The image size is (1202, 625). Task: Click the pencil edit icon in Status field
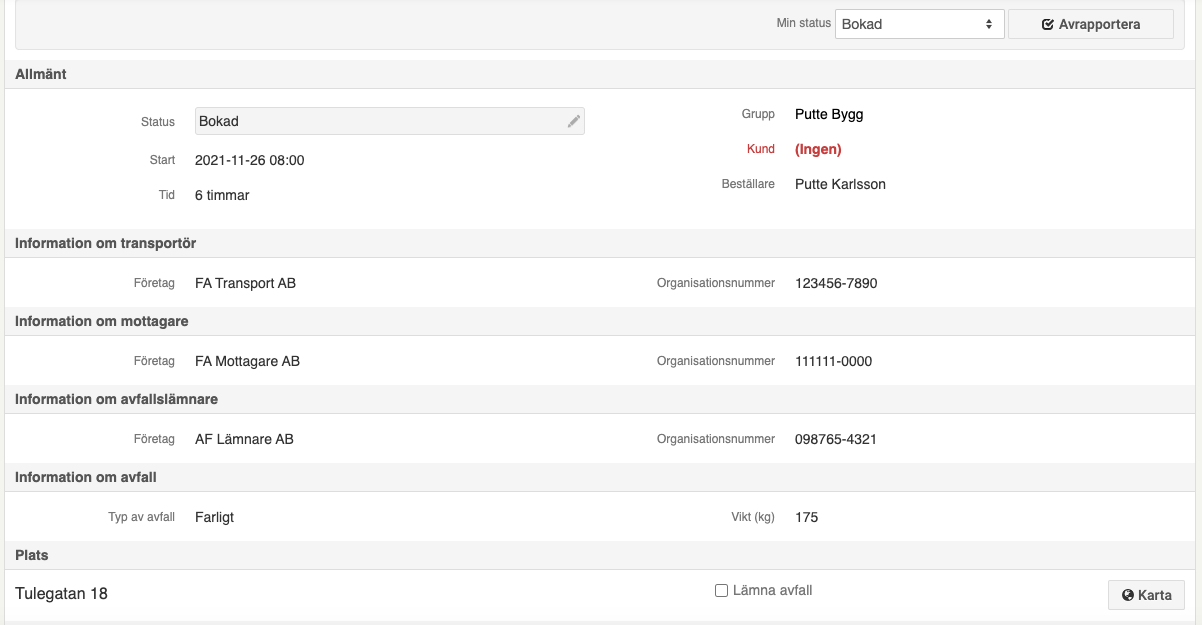click(x=574, y=121)
